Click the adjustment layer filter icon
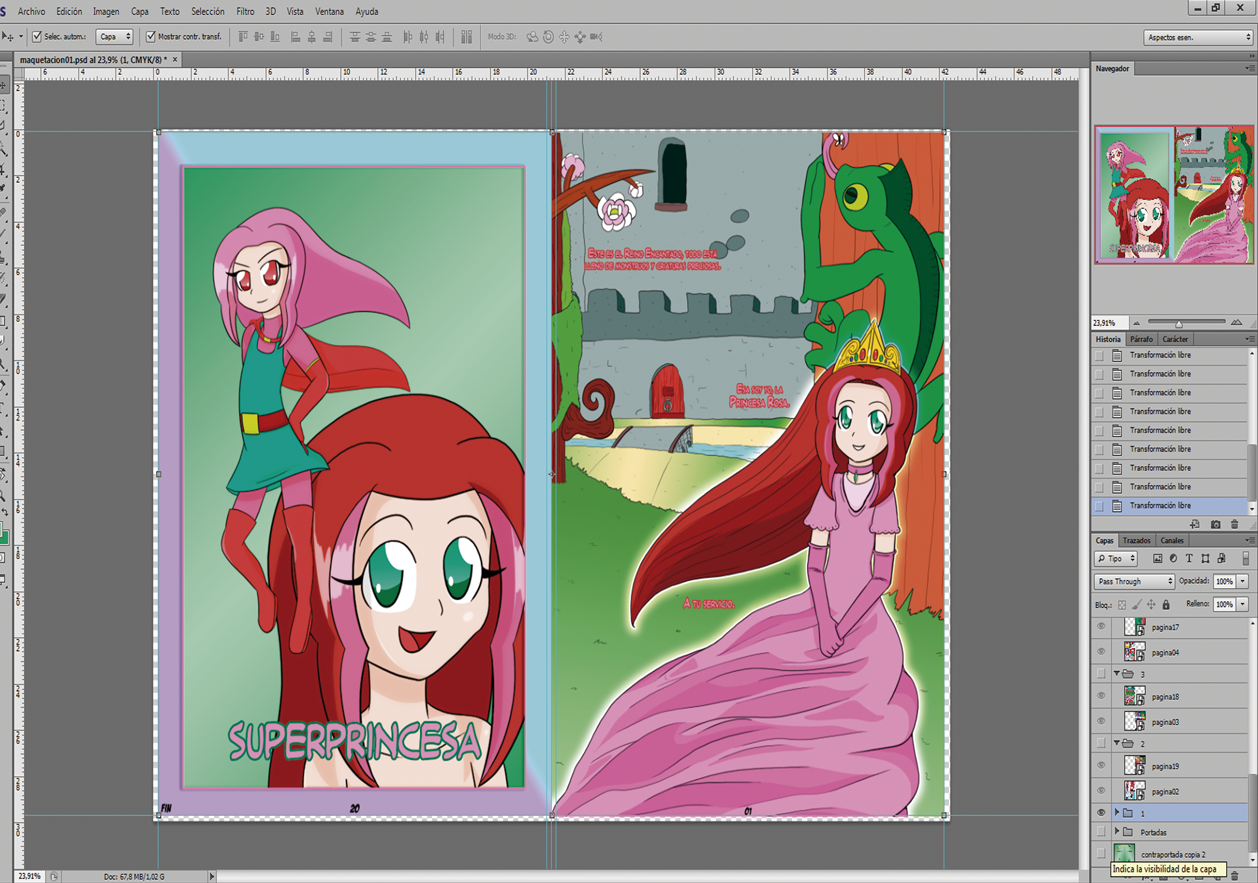Viewport: 1258px width, 883px height. point(1173,558)
